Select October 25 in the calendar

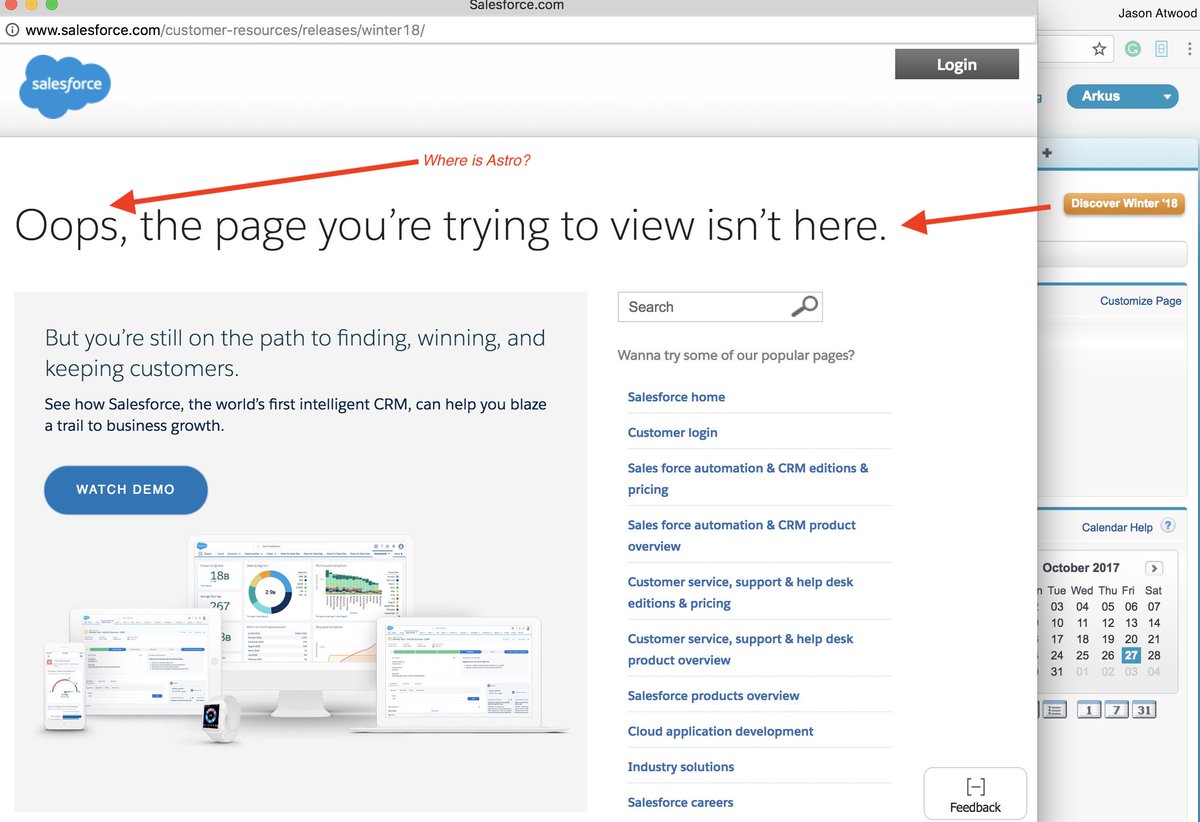(x=1082, y=655)
